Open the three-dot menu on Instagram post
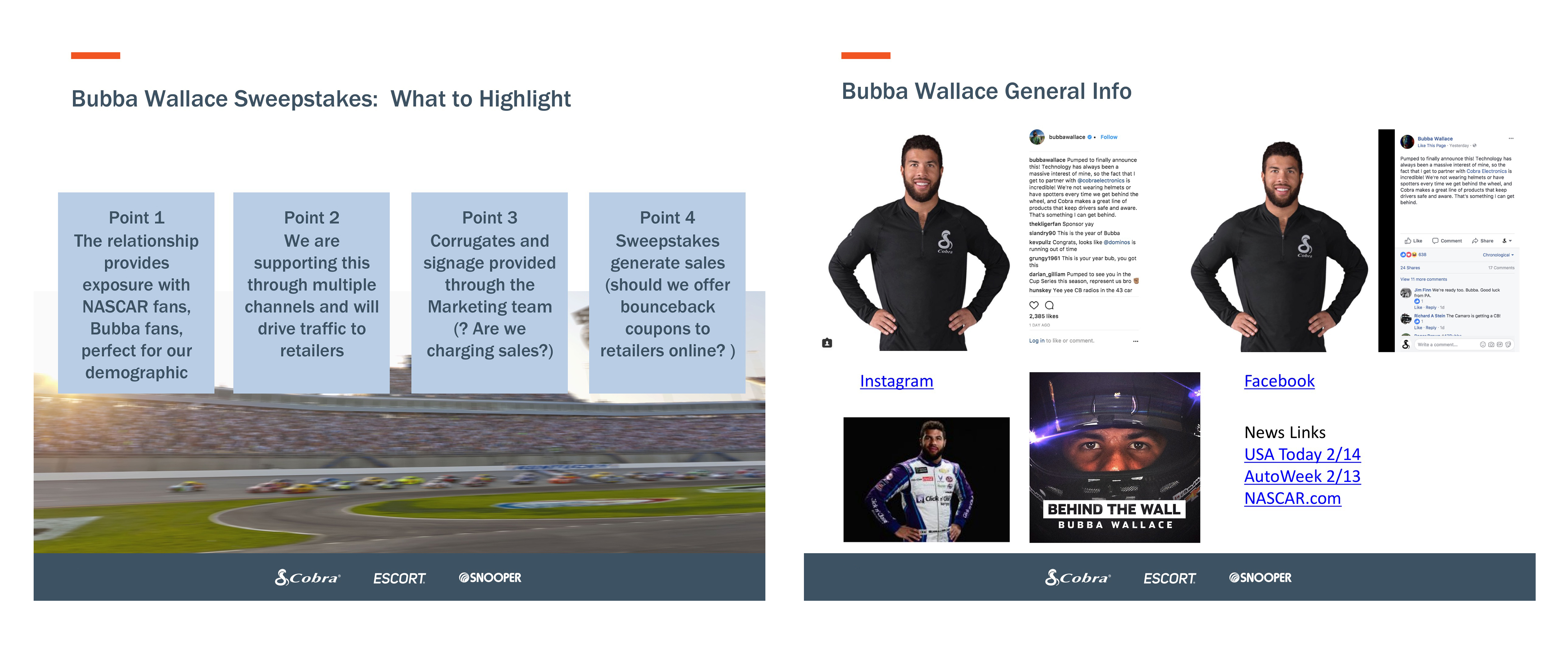 click(x=1135, y=341)
